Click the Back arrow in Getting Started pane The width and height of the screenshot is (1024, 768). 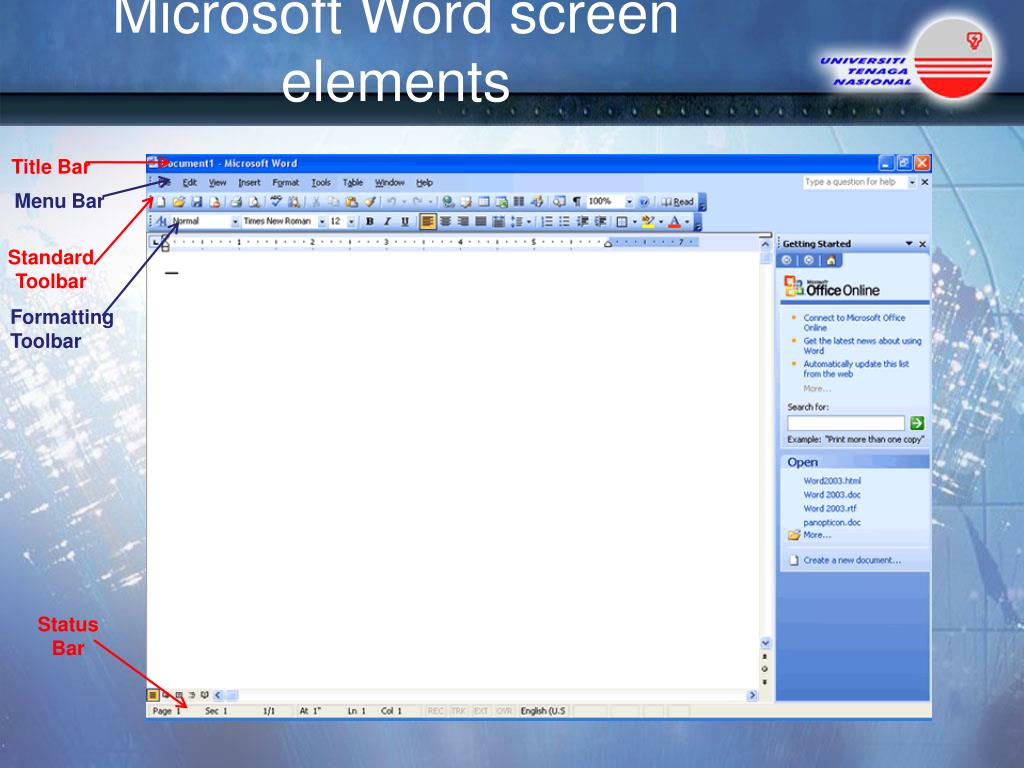coord(786,261)
